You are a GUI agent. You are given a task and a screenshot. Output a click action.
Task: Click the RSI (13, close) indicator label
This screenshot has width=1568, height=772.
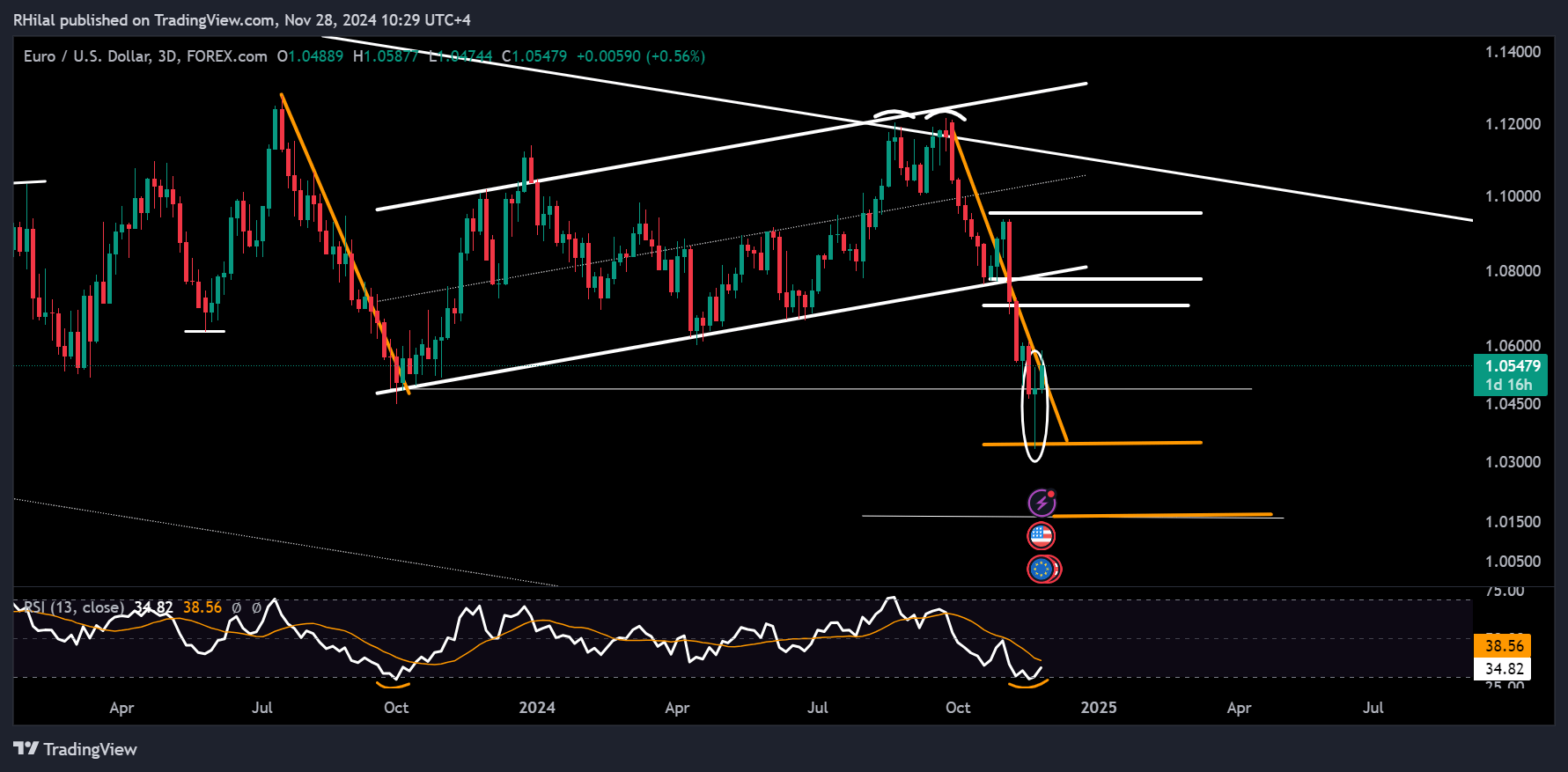(74, 607)
